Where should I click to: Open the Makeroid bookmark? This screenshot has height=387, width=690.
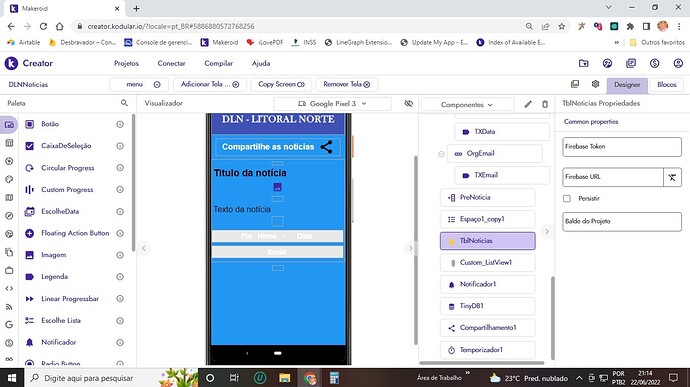pos(219,42)
